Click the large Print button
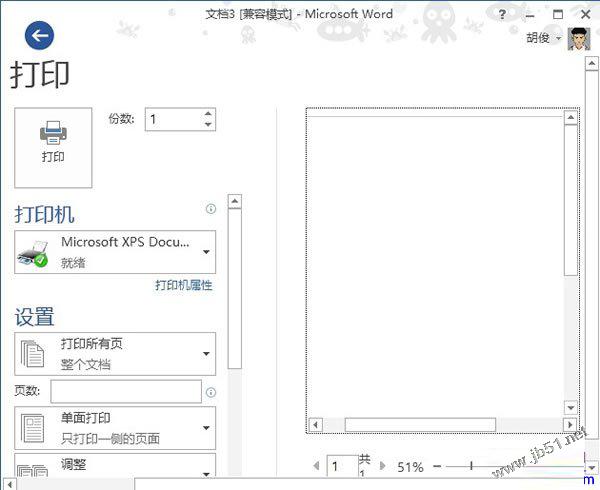Screen dimensions: 600x490 53,148
